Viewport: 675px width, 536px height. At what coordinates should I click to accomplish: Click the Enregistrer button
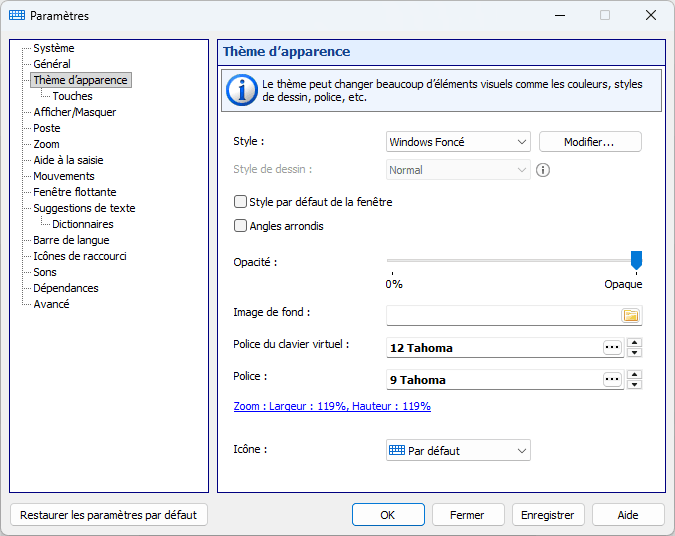(548, 515)
